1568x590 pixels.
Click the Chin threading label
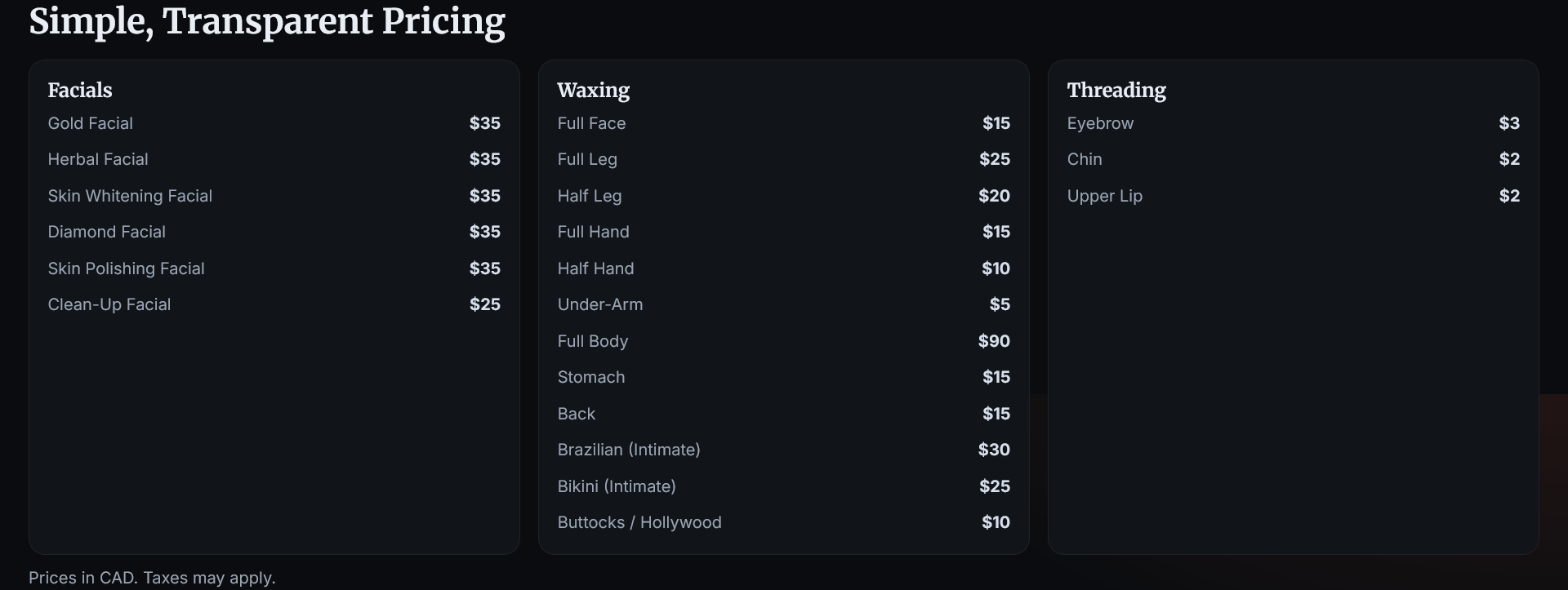[1084, 159]
